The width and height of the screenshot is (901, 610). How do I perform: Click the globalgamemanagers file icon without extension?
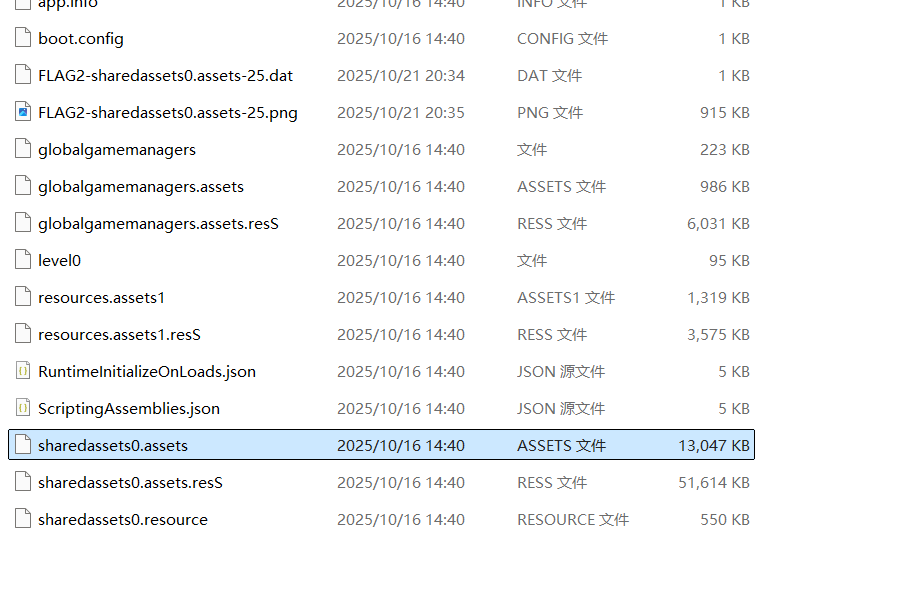pos(23,149)
